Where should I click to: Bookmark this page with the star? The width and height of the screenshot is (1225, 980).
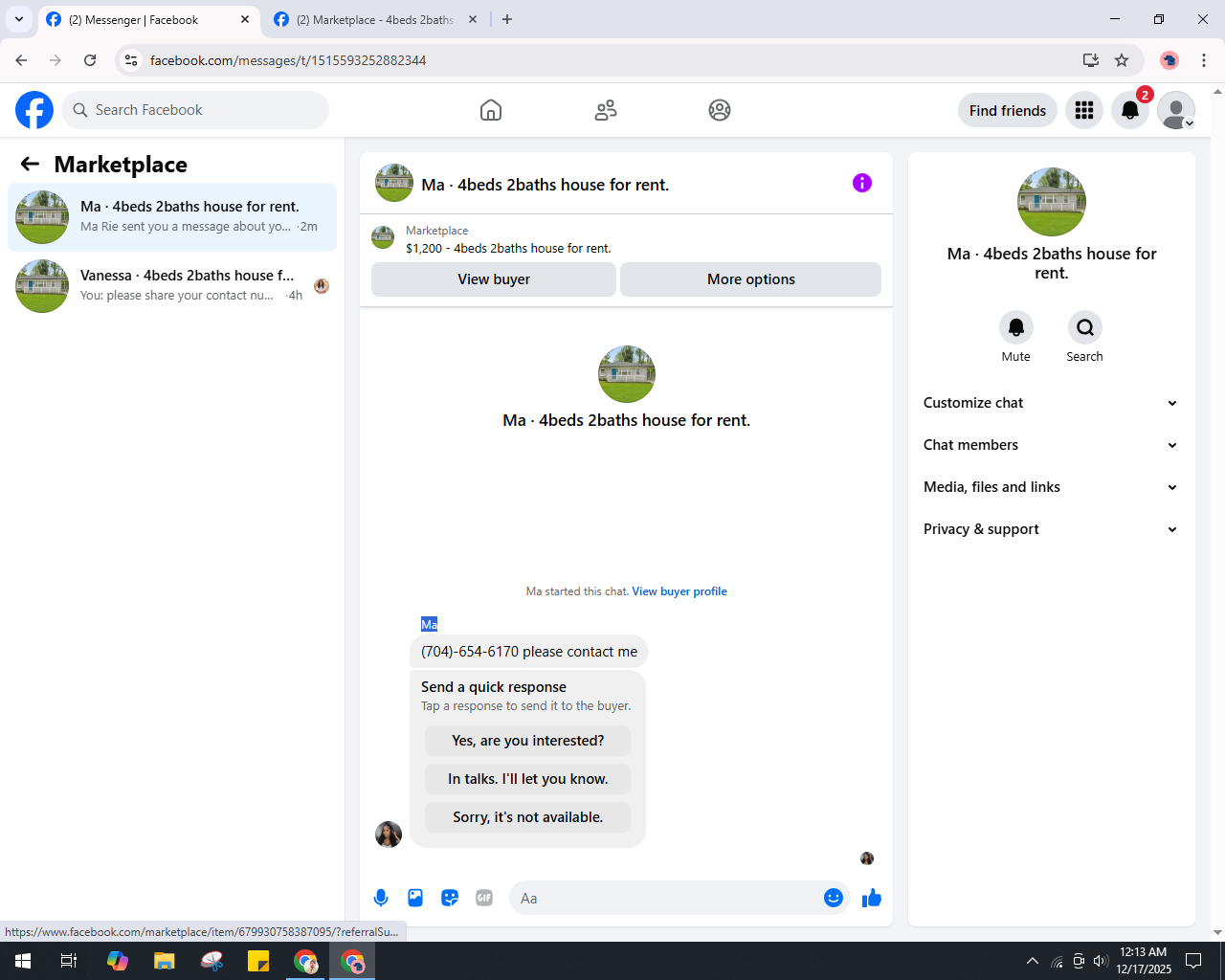1122,60
